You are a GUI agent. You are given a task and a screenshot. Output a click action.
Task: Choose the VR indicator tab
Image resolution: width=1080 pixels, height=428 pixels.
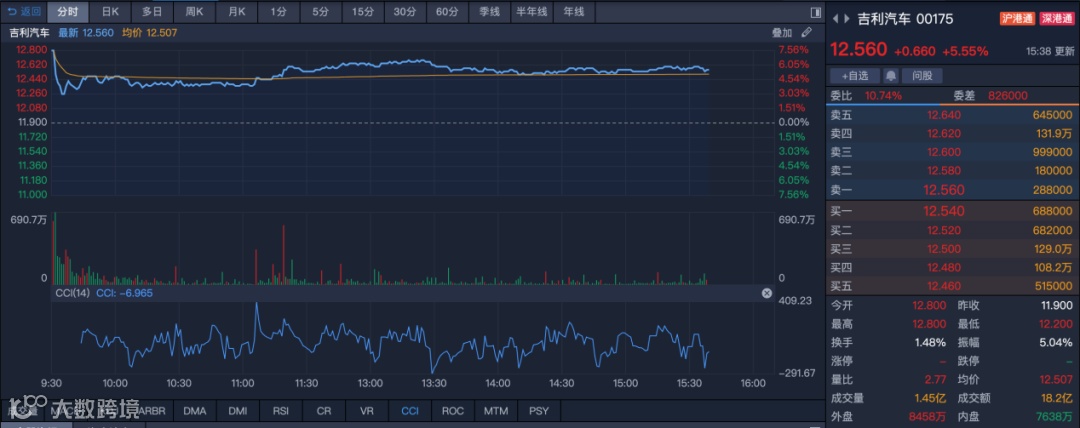click(366, 411)
